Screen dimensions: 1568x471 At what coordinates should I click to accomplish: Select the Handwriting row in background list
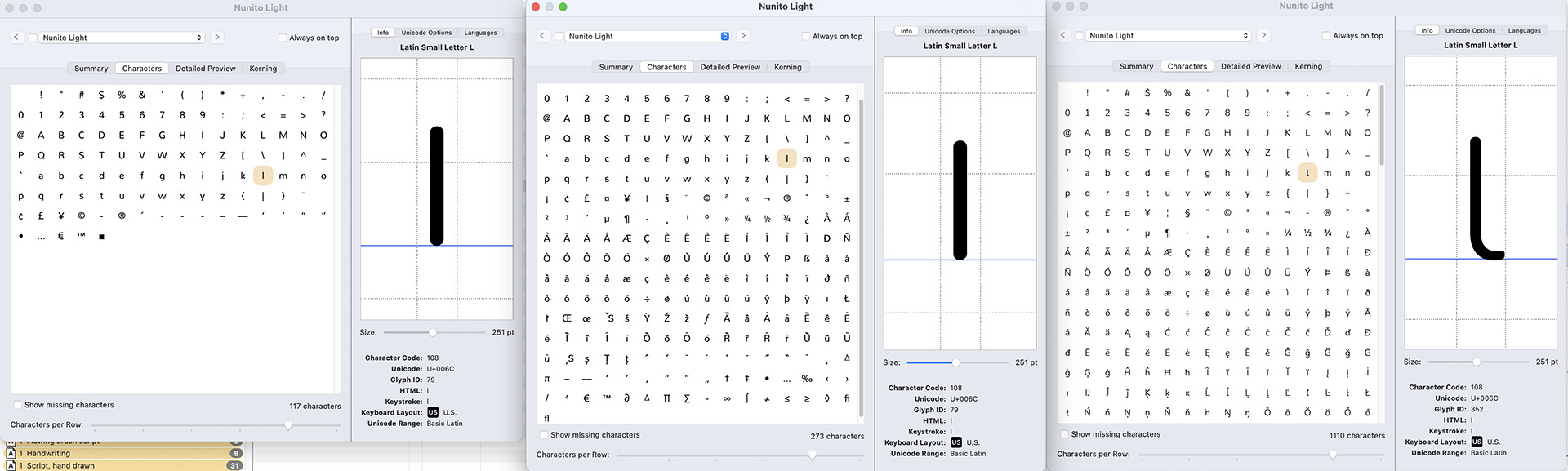point(124,453)
